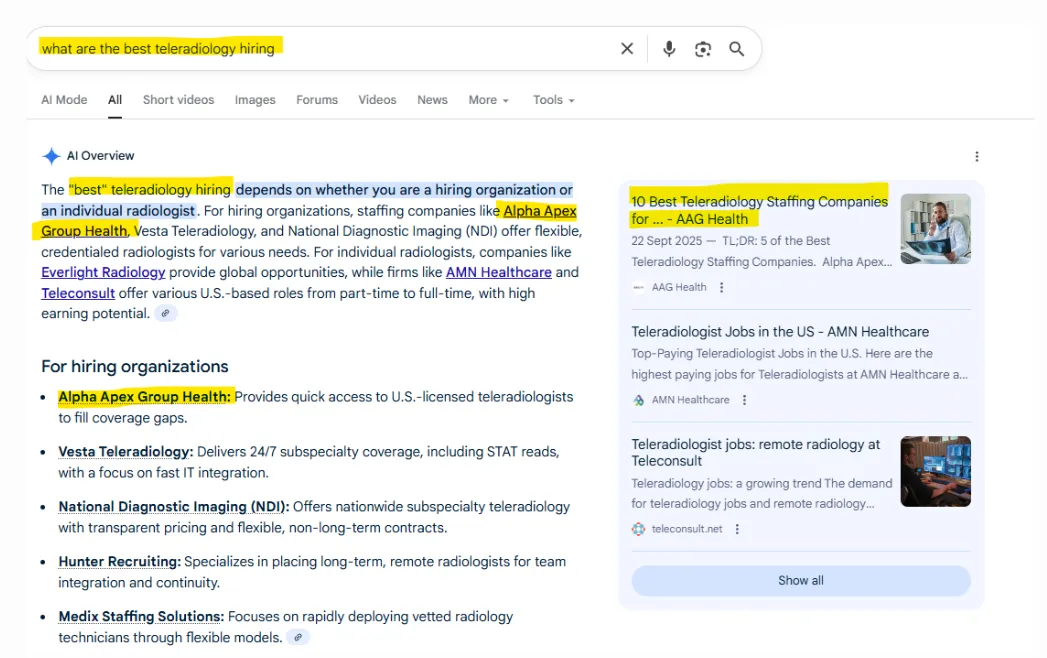Open the Alpha Apex Group Health link in the paragraph
The height and width of the screenshot is (658, 1047).
click(x=540, y=211)
